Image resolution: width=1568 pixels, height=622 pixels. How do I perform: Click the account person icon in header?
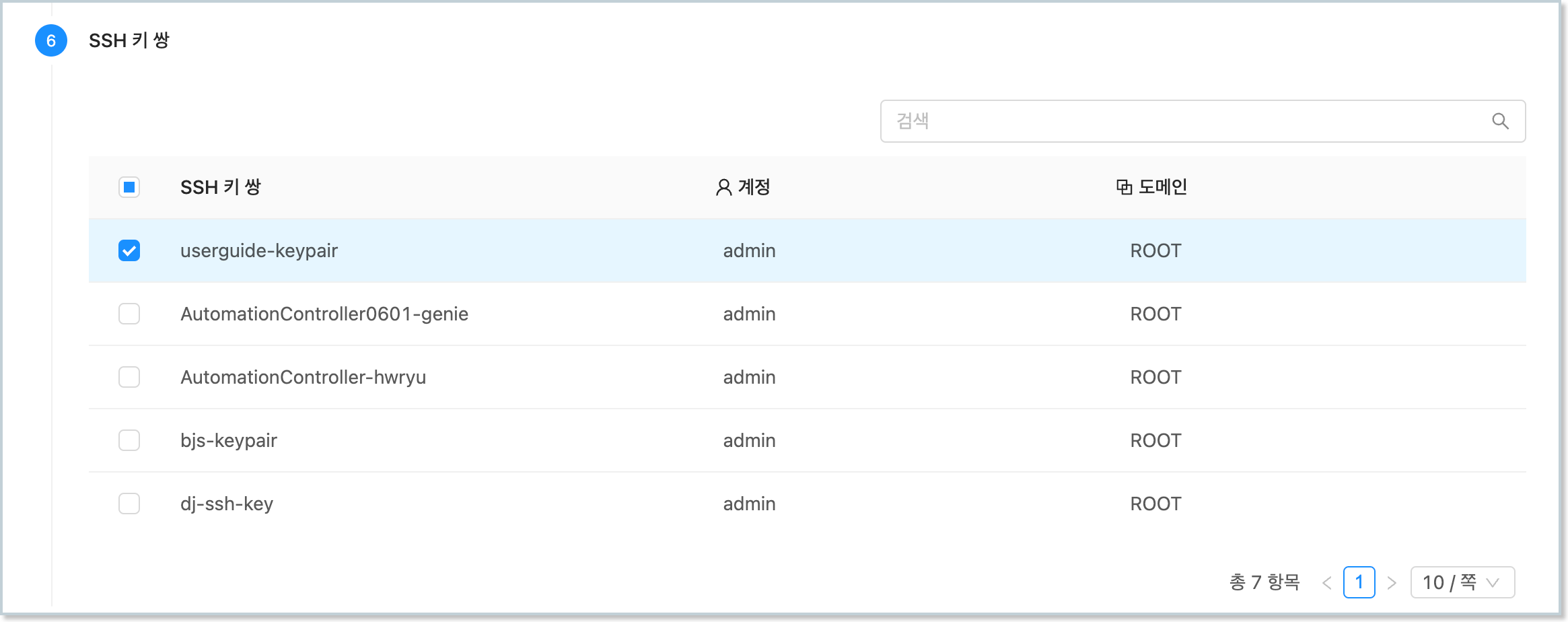(723, 187)
